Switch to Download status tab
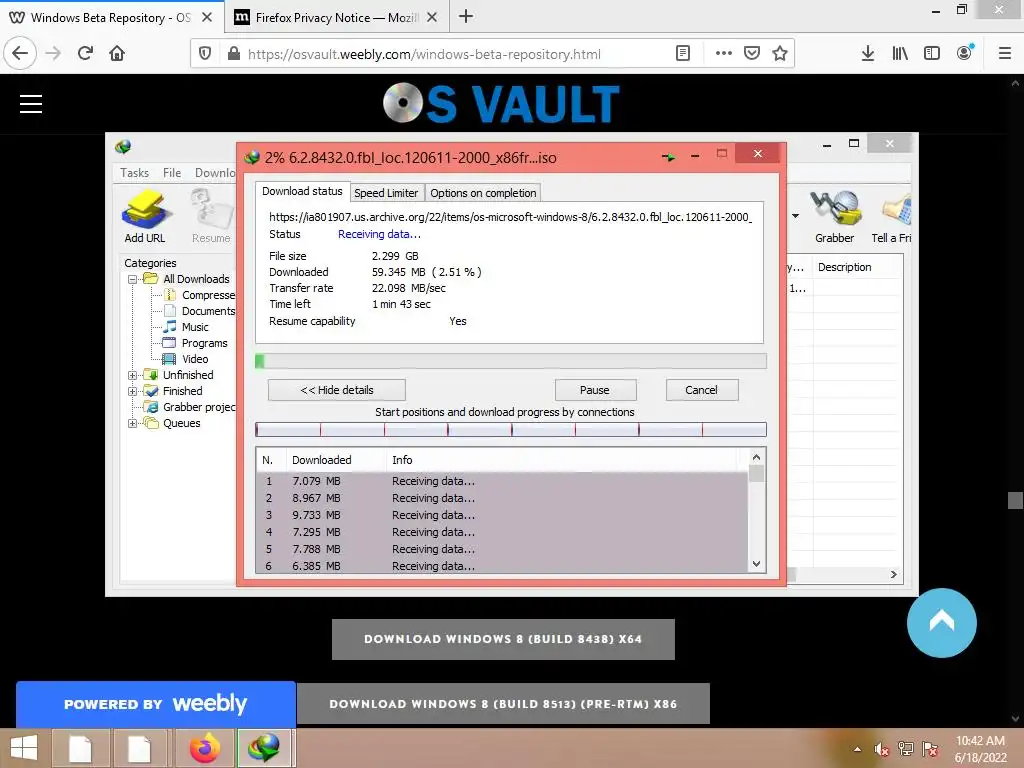This screenshot has width=1024, height=768. 302,191
